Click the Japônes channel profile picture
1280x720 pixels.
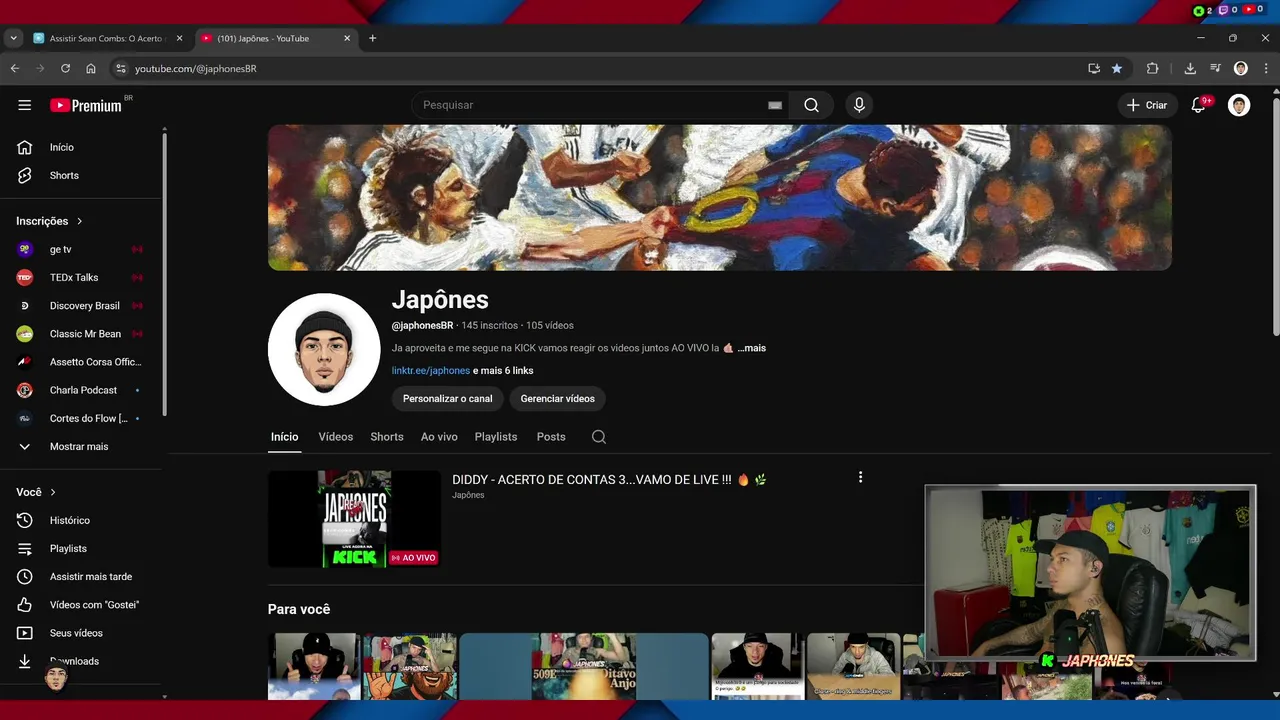324,349
